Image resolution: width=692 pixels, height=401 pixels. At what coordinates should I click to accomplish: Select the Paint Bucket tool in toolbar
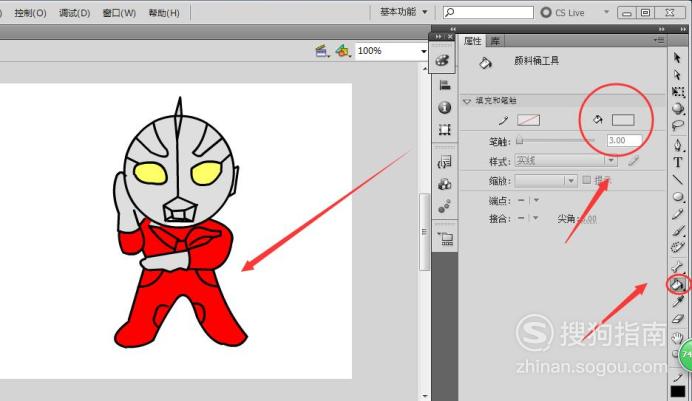677,285
